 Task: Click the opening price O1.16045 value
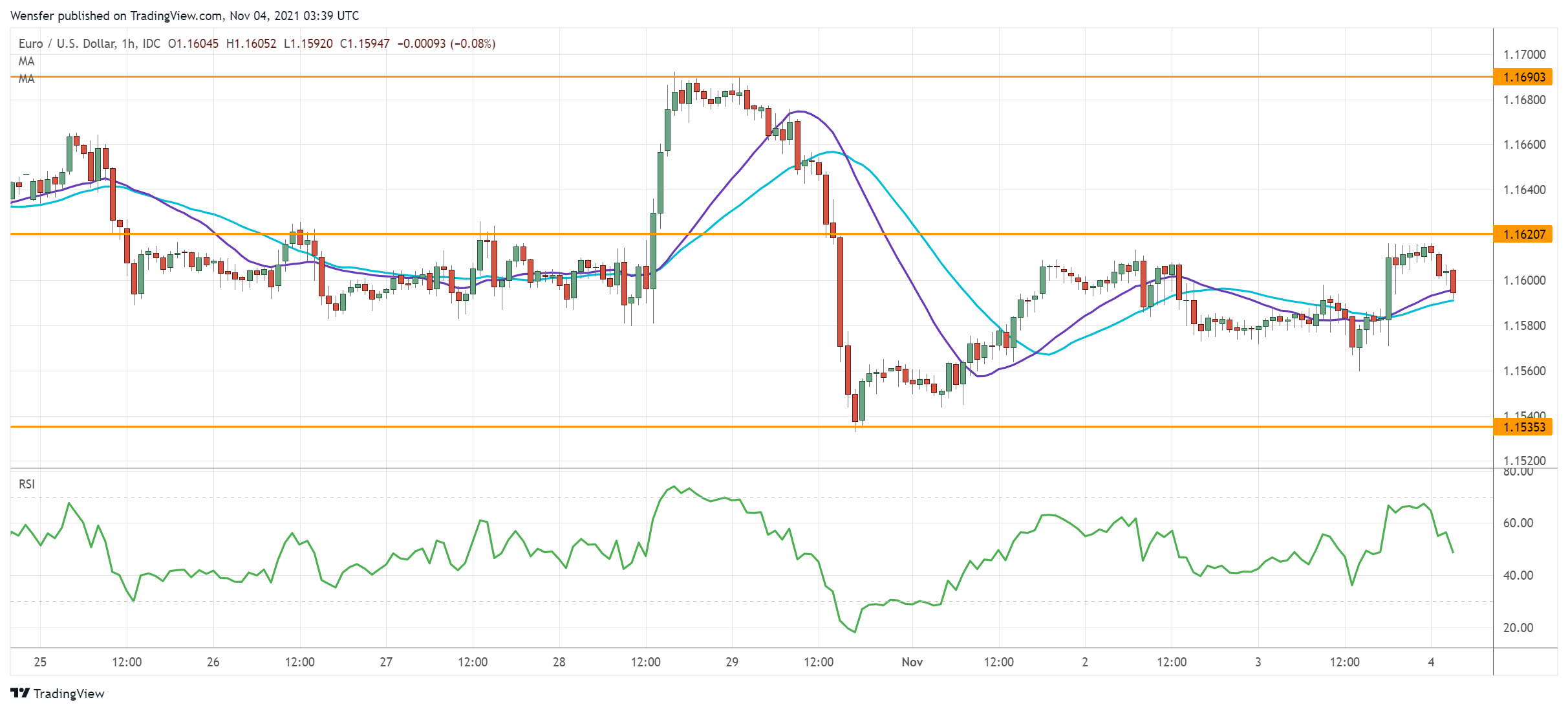(x=193, y=43)
